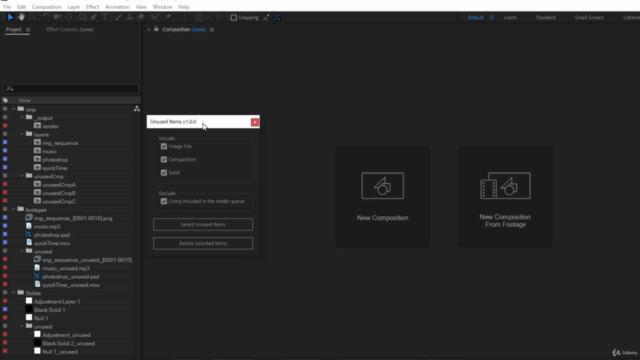Click Delete Selected Items button

[x=203, y=243]
